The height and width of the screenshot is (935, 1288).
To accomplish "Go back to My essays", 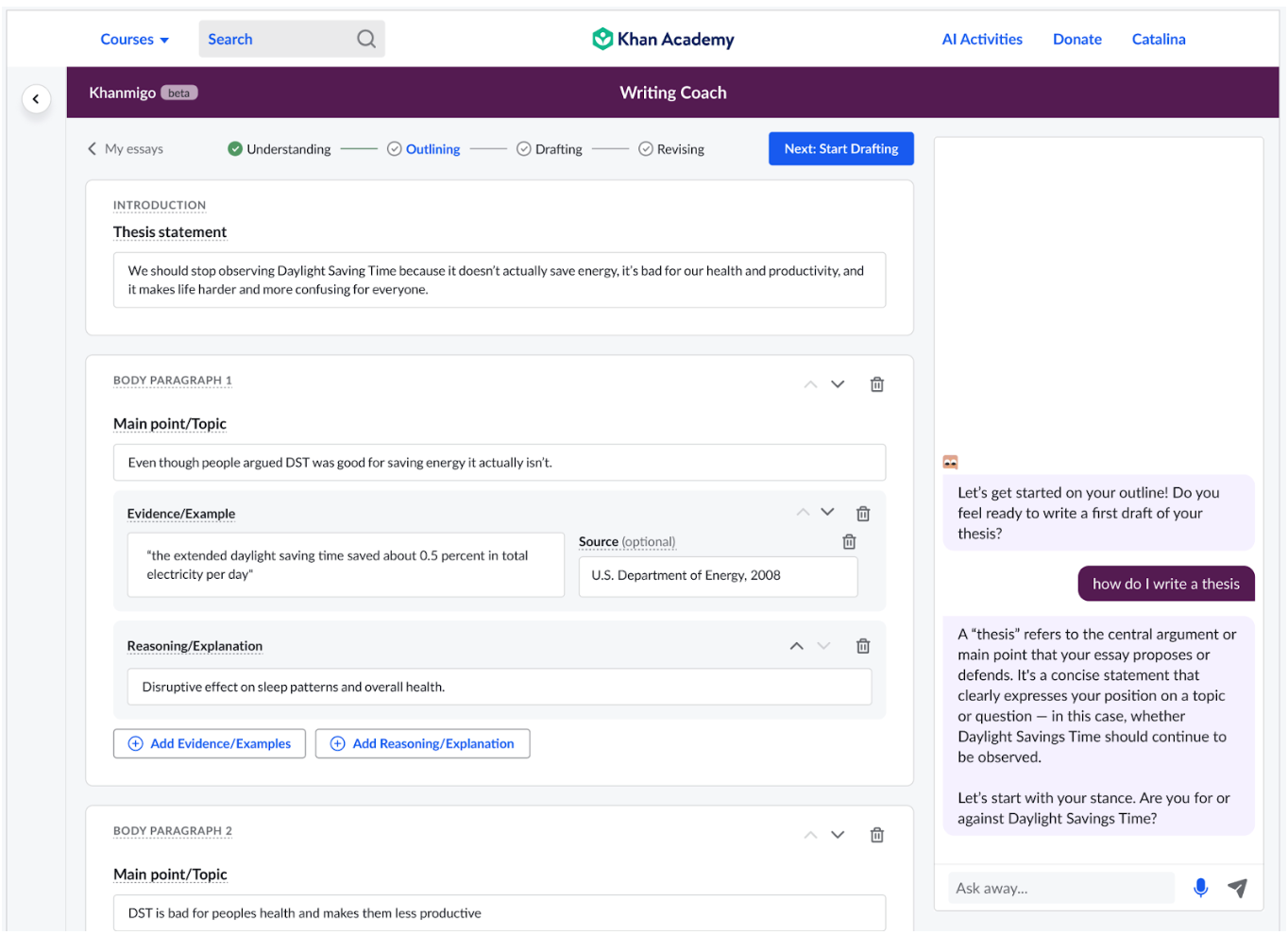I will click(x=126, y=149).
